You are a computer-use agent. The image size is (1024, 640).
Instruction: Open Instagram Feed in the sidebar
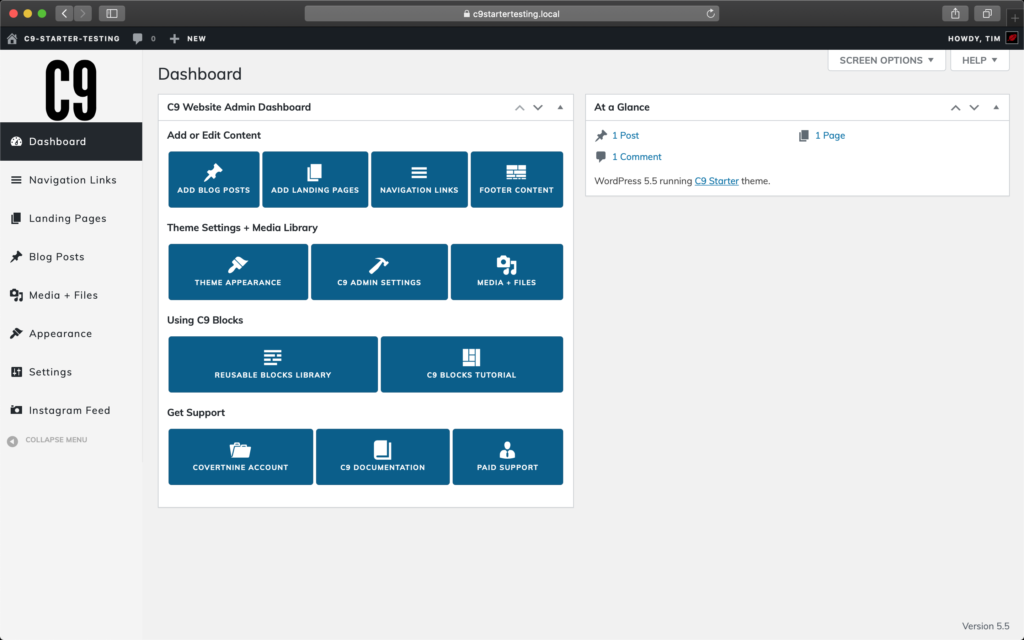pyautogui.click(x=71, y=410)
